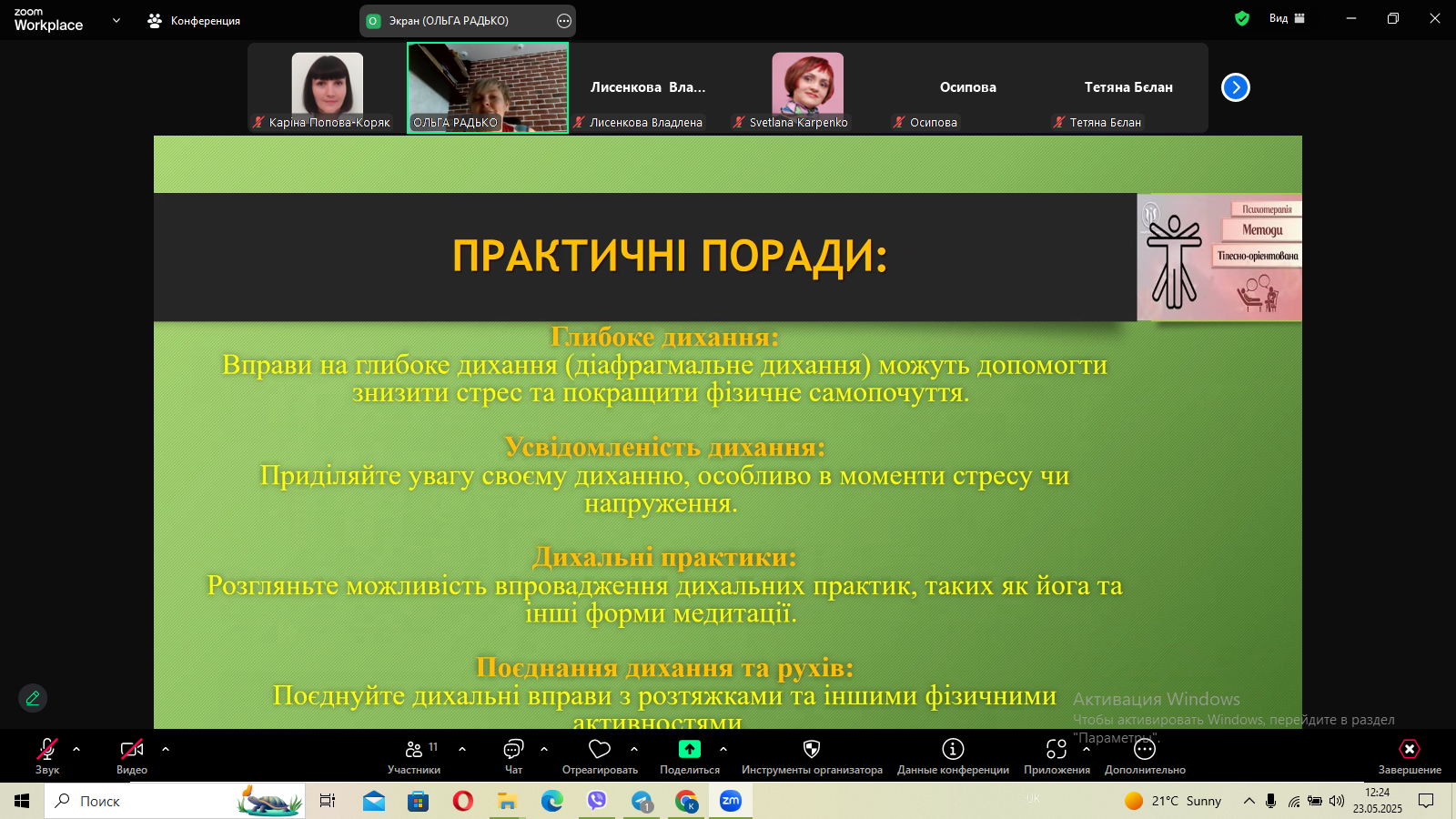Expand participants options arrow next to Участники
This screenshot has height=819, width=1456.
[x=462, y=749]
